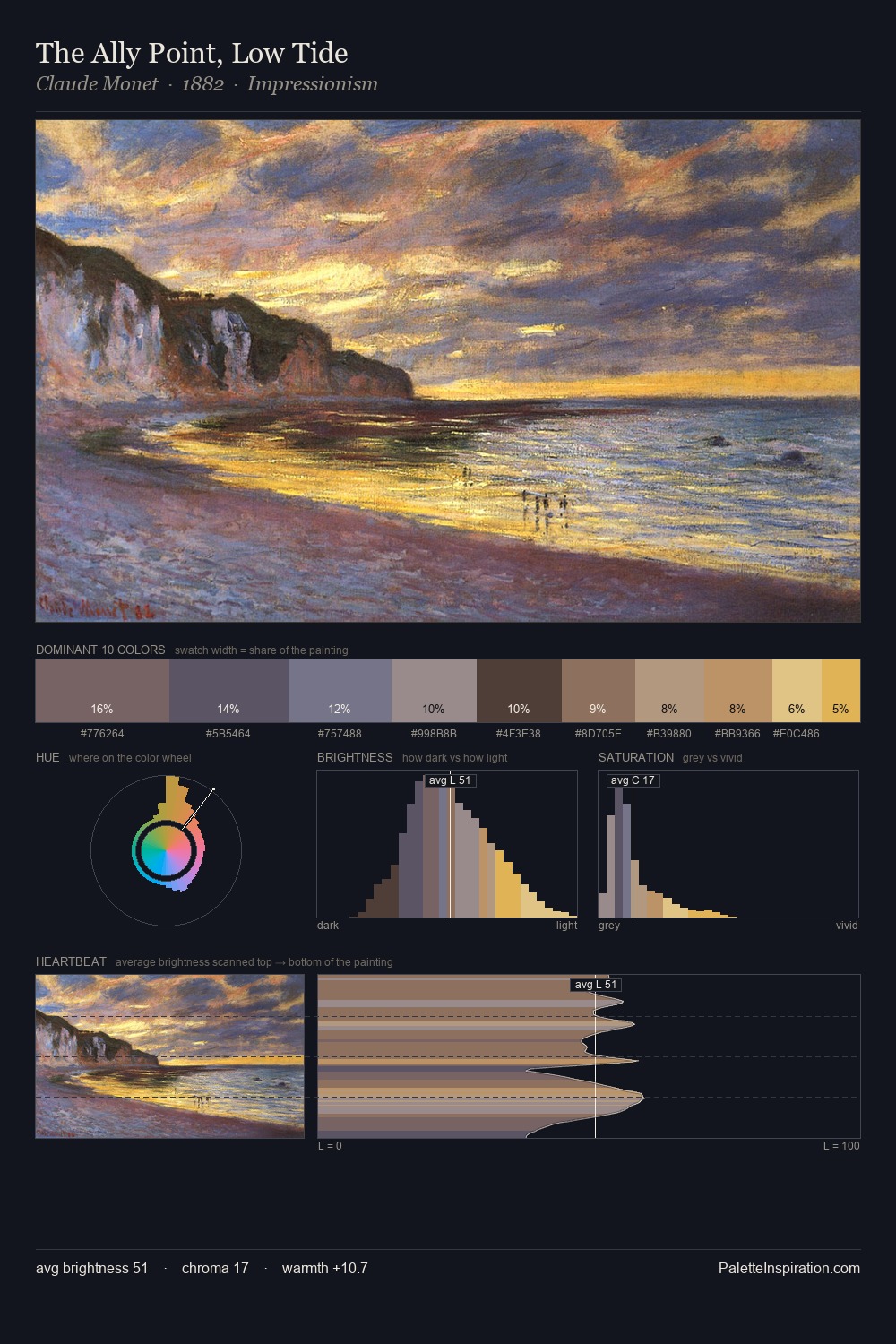
Task: Click the avg L 51 label in Heartbeat chart
Action: pyautogui.click(x=596, y=985)
